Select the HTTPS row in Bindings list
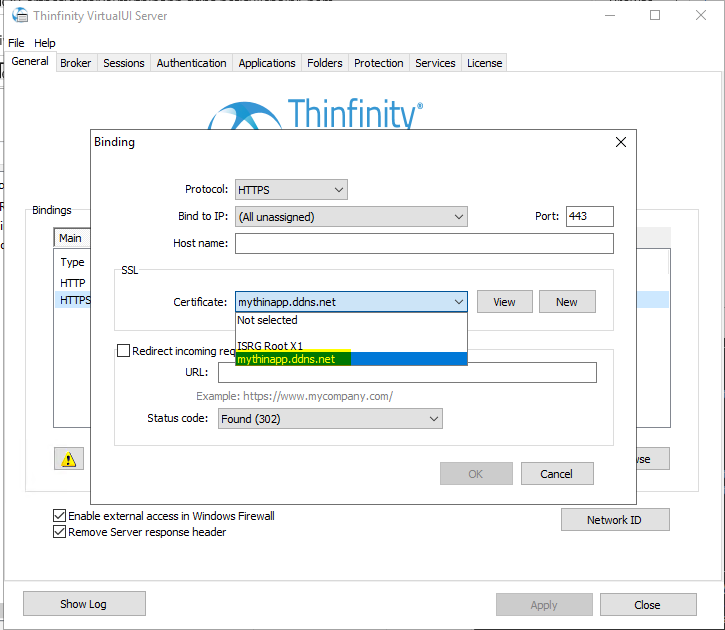Screen dimensions: 725x630 pos(75,300)
